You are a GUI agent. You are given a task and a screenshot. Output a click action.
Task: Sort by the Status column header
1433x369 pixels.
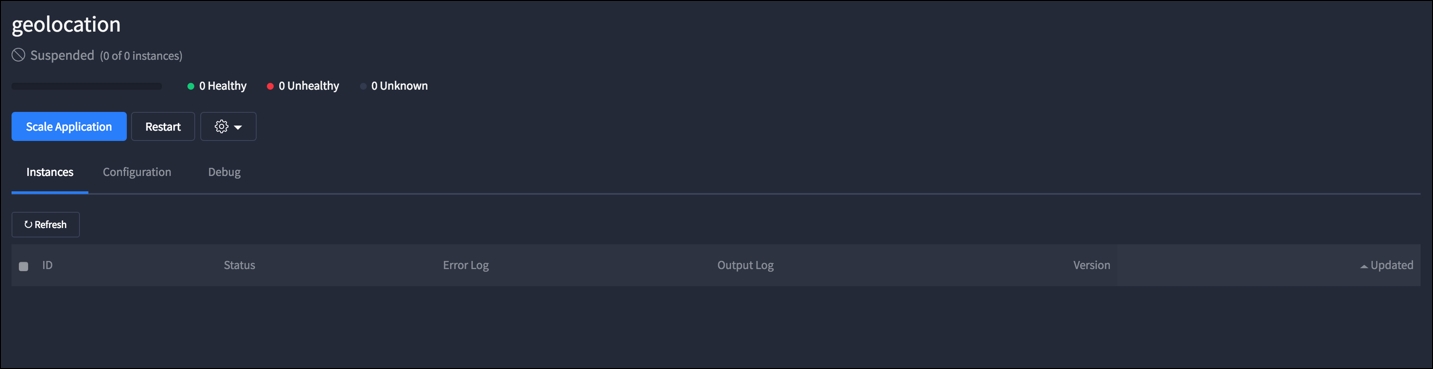tap(240, 265)
